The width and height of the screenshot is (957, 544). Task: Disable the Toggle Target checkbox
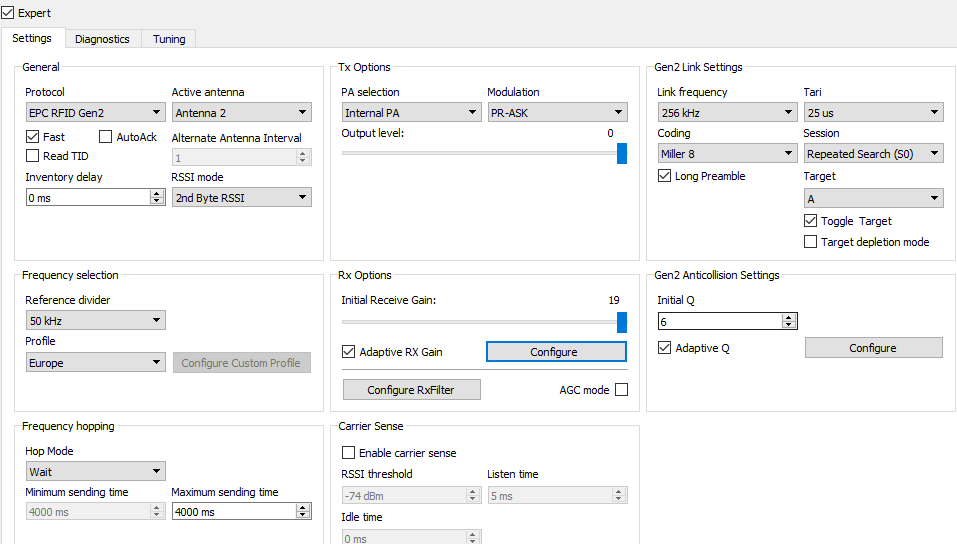coord(811,220)
